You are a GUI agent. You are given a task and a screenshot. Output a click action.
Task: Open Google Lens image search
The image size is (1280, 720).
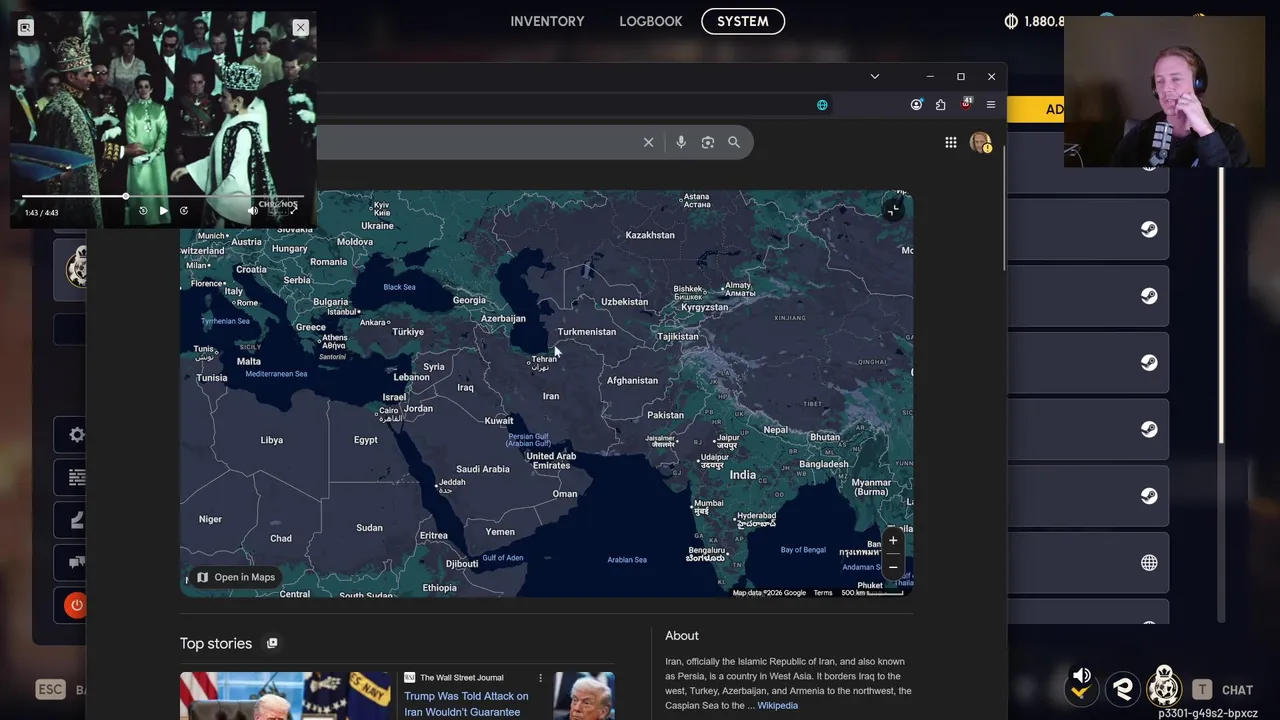(708, 143)
